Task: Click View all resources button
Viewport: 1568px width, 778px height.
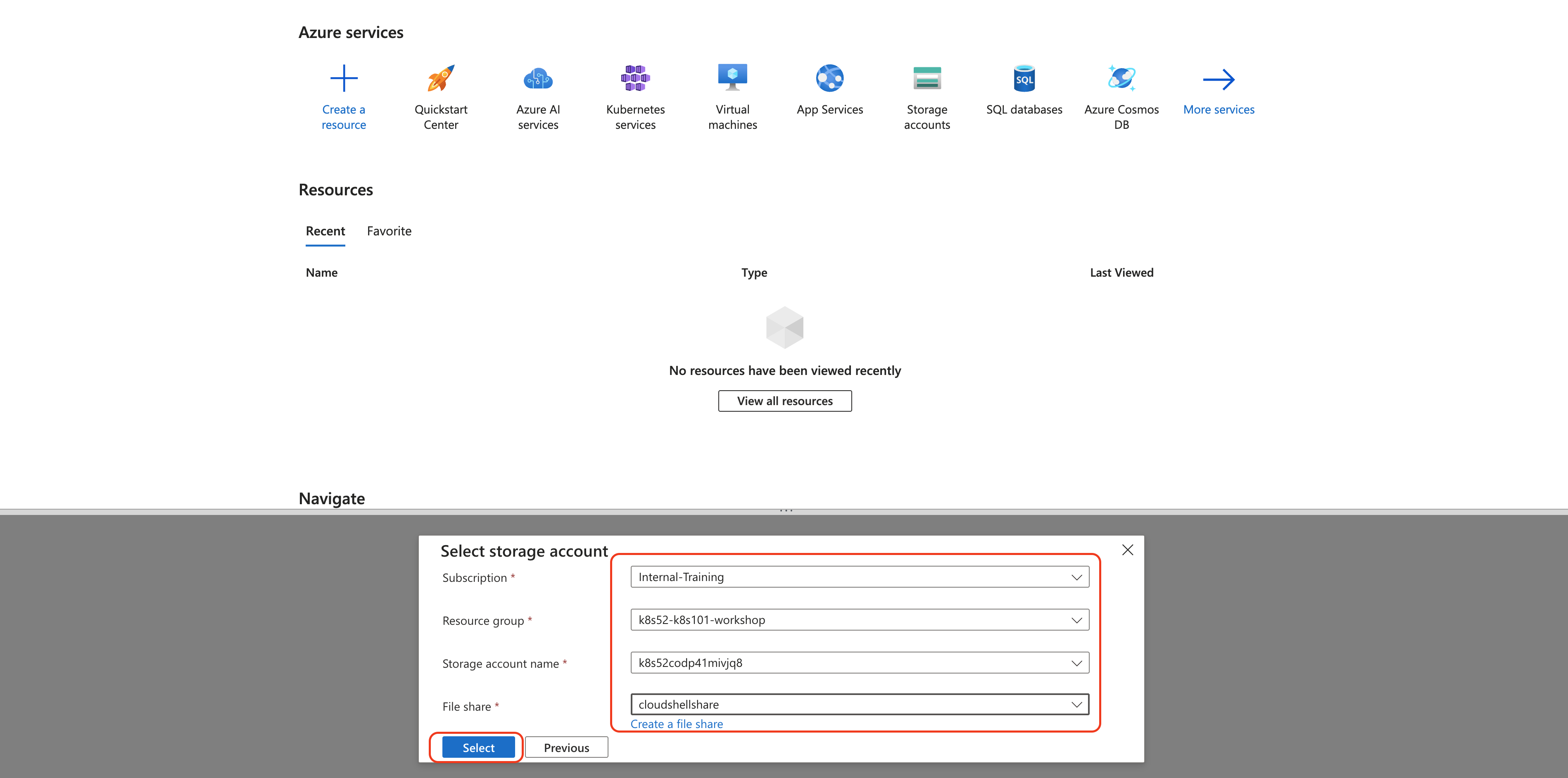Action: pyautogui.click(x=784, y=401)
